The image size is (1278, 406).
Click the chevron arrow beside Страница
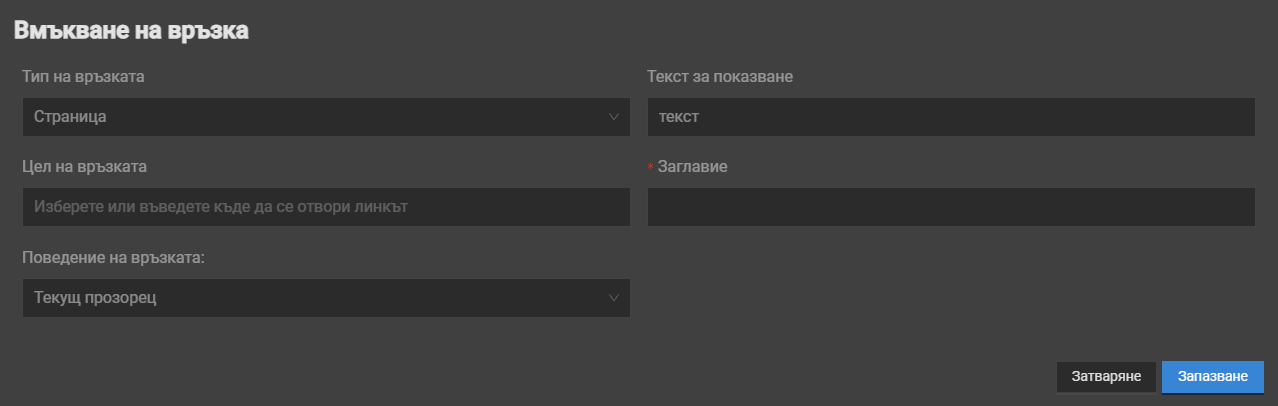614,117
